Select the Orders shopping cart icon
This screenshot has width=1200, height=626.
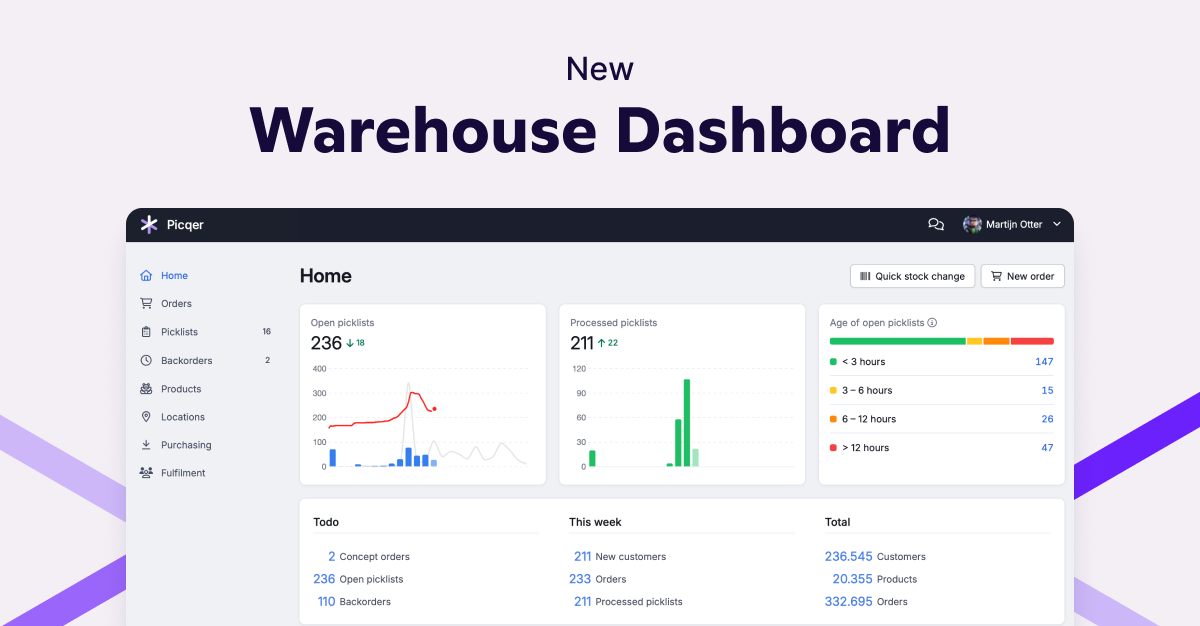click(148, 303)
